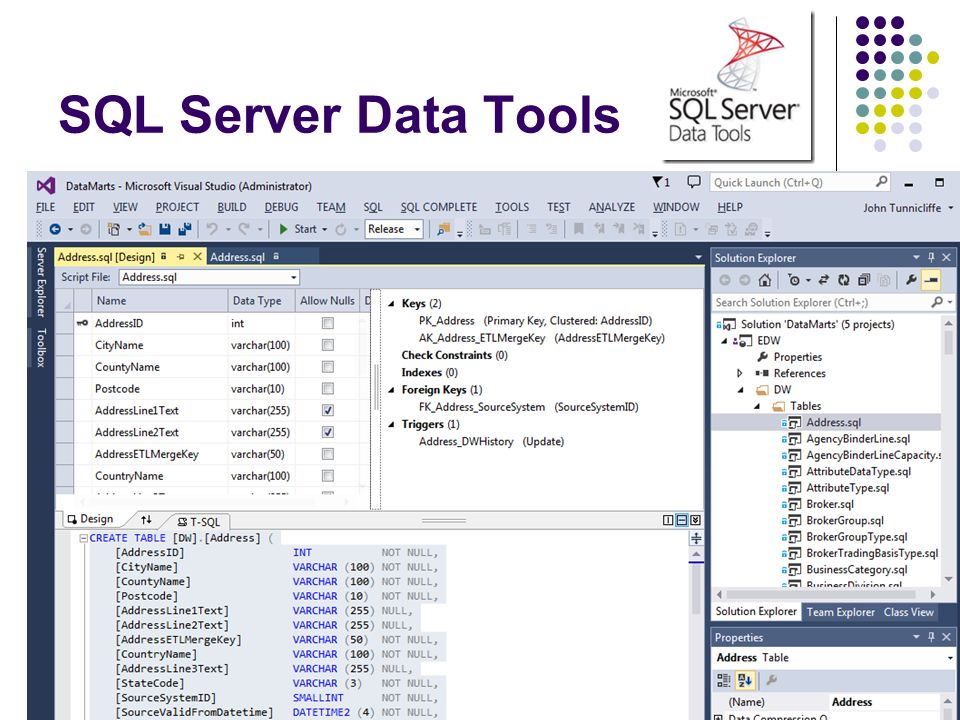Collapse the Foreign Keys (1) section

[391, 390]
